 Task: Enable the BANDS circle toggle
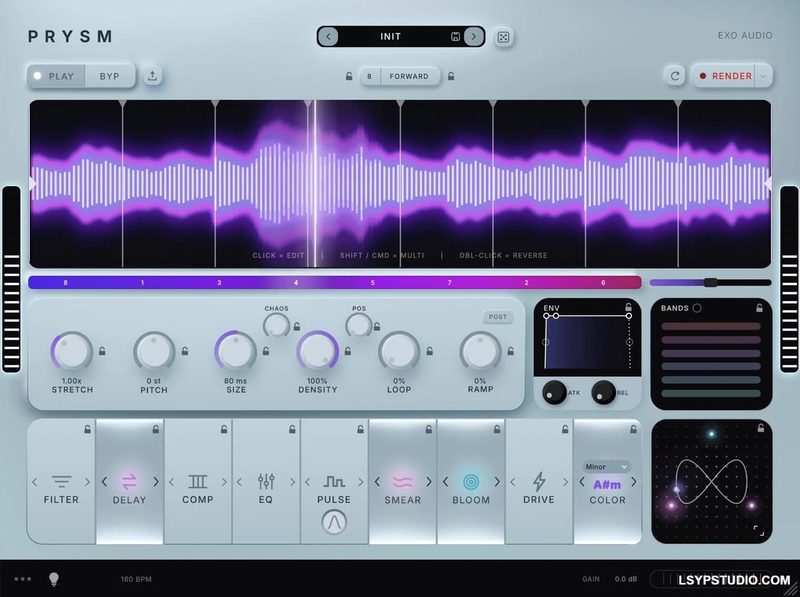697,308
